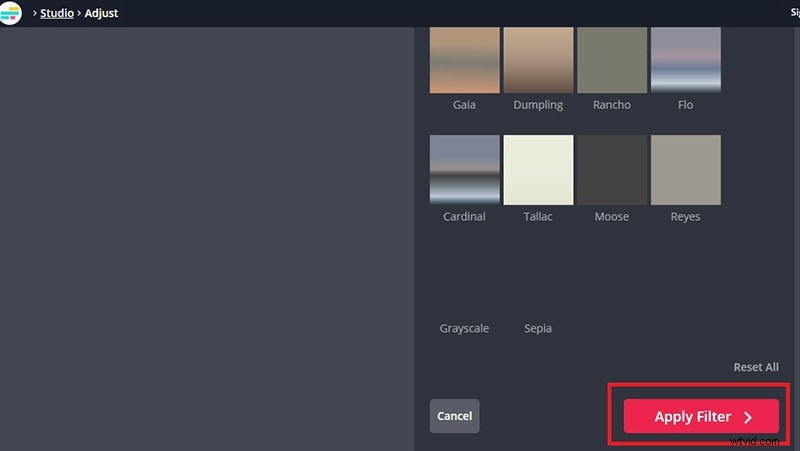This screenshot has height=451, width=800.
Task: Click the Rancho label text
Action: coord(612,105)
